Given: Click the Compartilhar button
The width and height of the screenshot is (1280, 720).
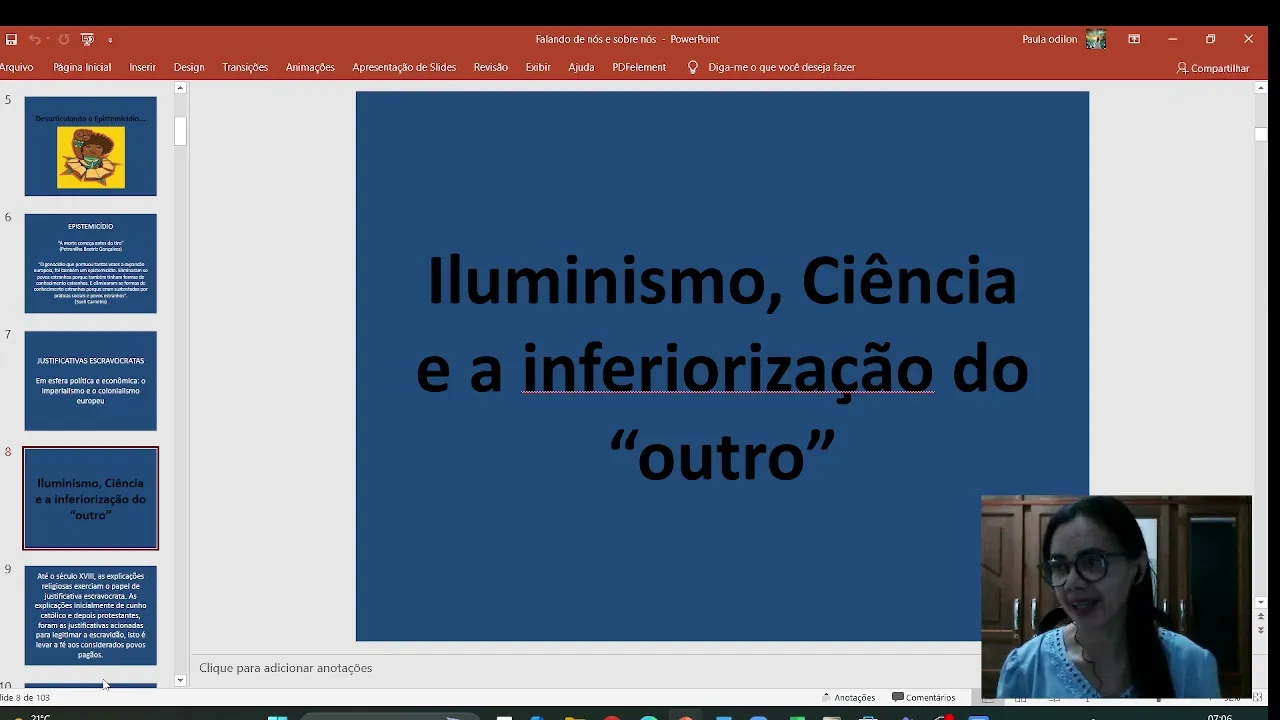Looking at the screenshot, I should click(1213, 68).
